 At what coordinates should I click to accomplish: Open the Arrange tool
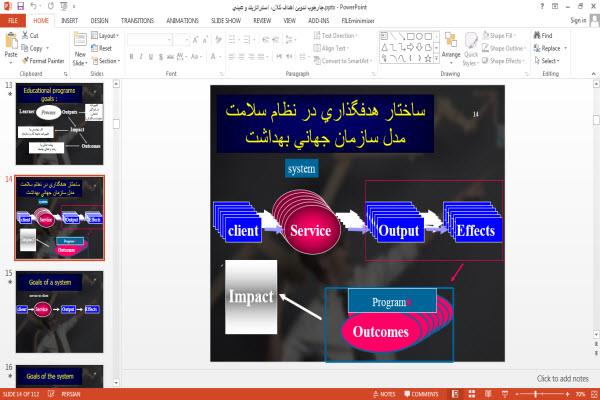[x=451, y=46]
